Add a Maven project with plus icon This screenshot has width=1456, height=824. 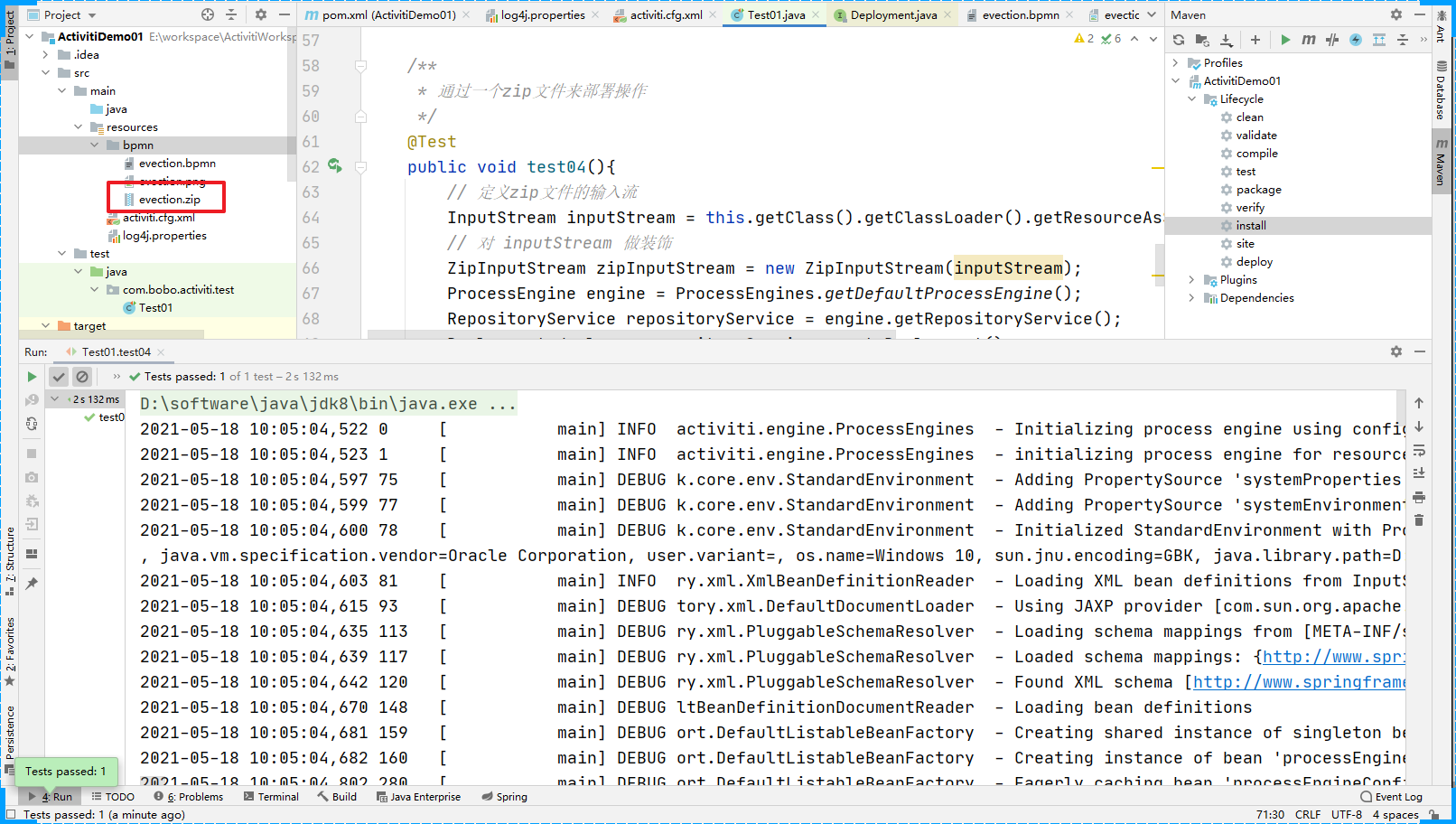pos(1255,40)
